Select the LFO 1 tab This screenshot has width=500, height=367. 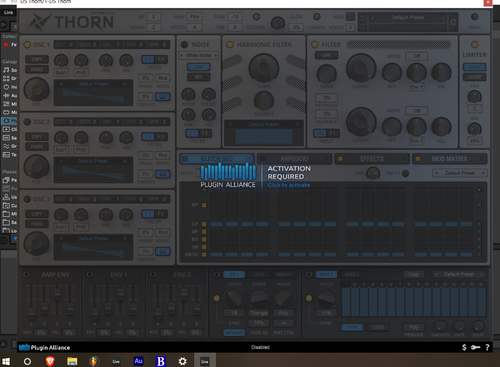tap(234, 275)
